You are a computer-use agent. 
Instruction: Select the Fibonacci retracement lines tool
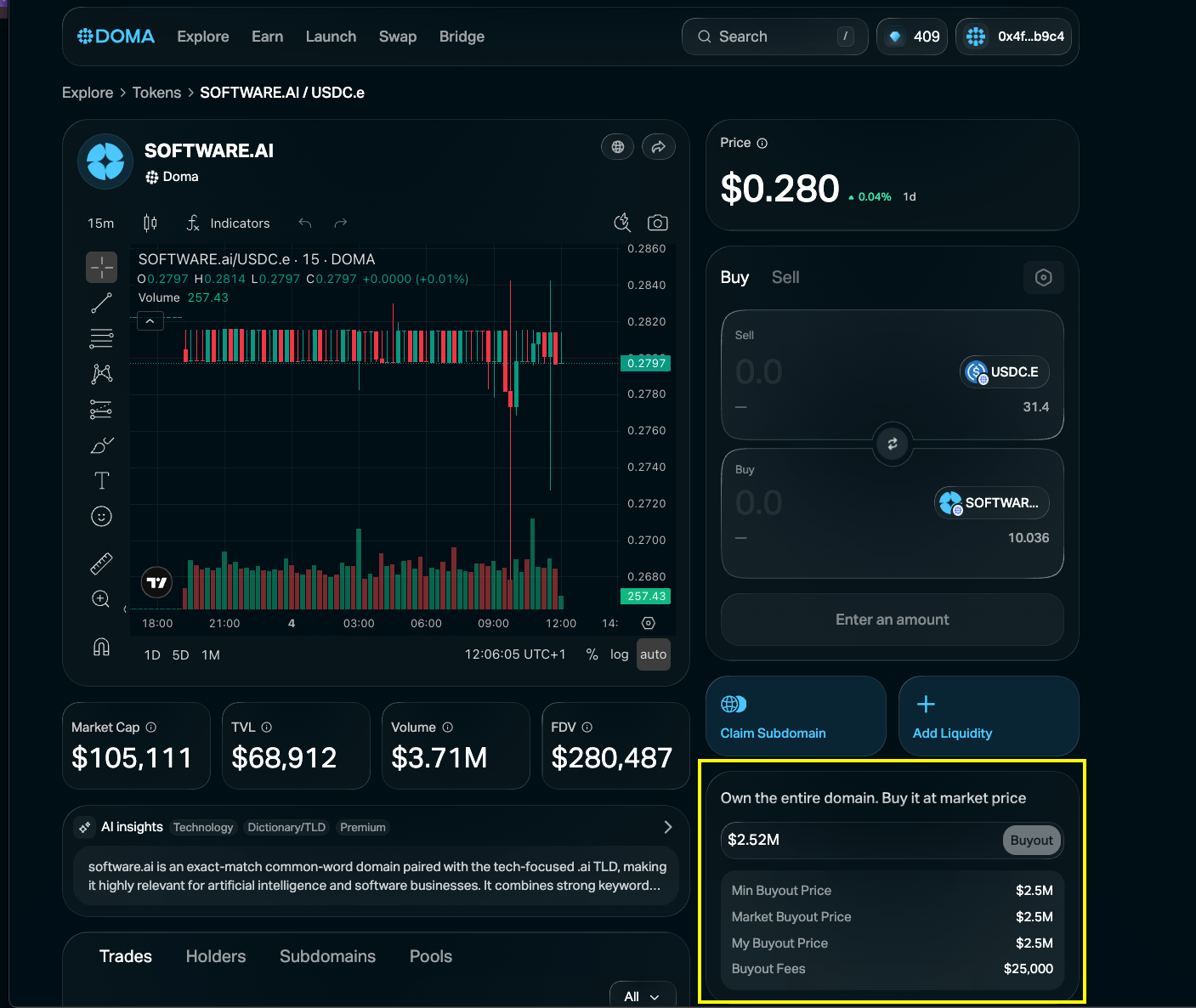tap(101, 338)
